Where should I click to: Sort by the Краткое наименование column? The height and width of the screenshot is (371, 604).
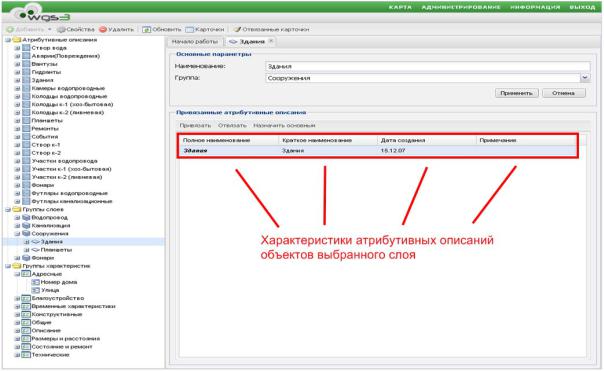pos(328,140)
